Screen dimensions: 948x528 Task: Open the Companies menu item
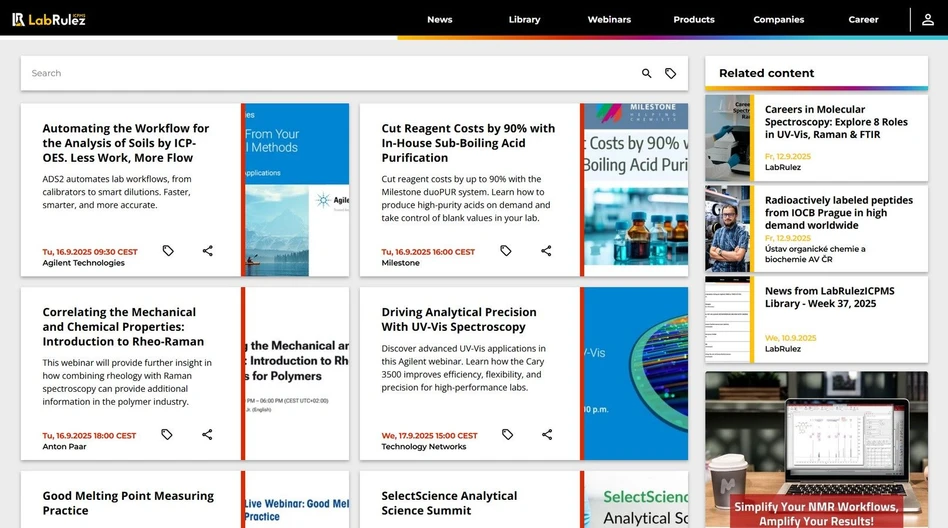coord(778,19)
